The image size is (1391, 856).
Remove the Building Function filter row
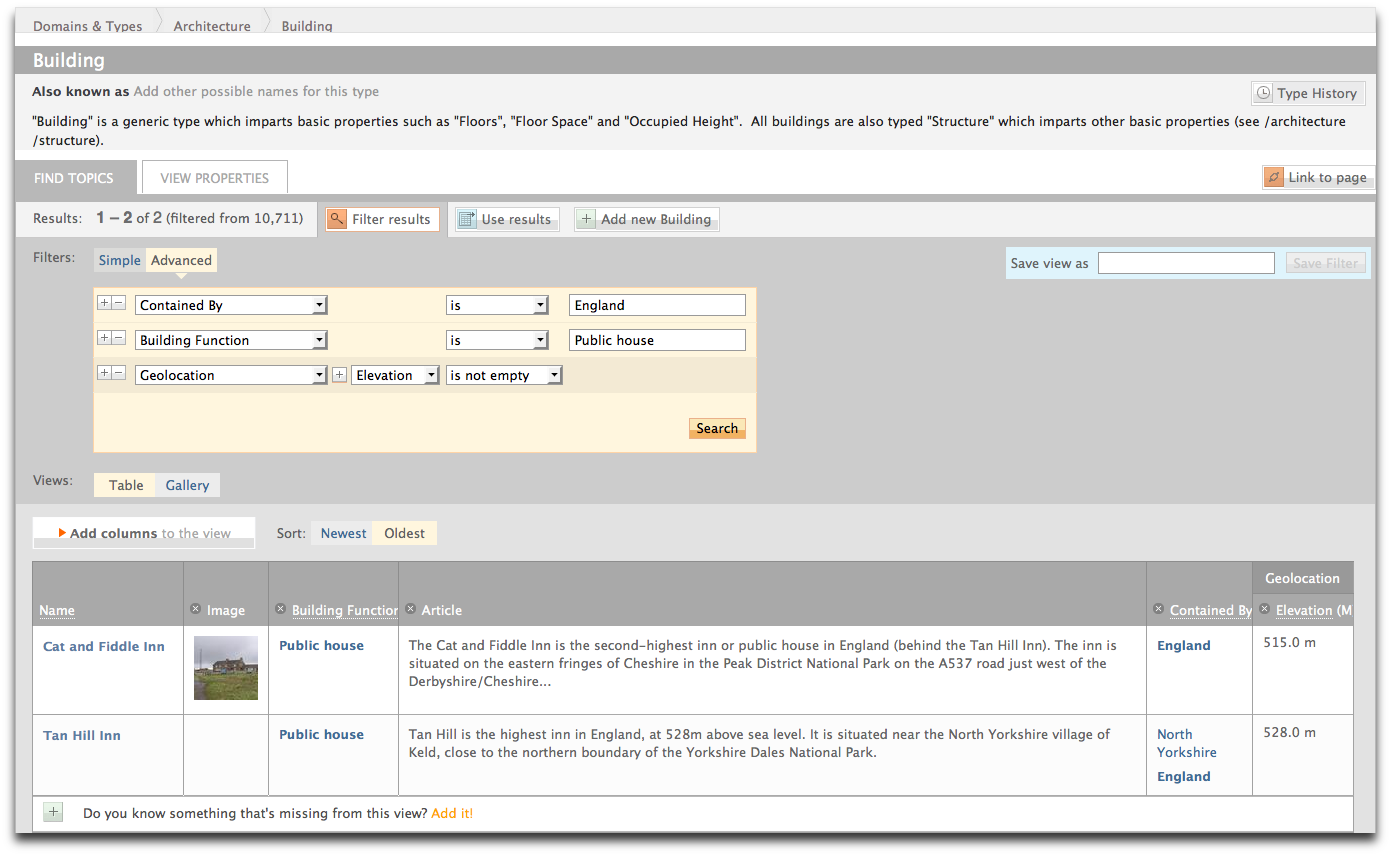click(x=118, y=338)
